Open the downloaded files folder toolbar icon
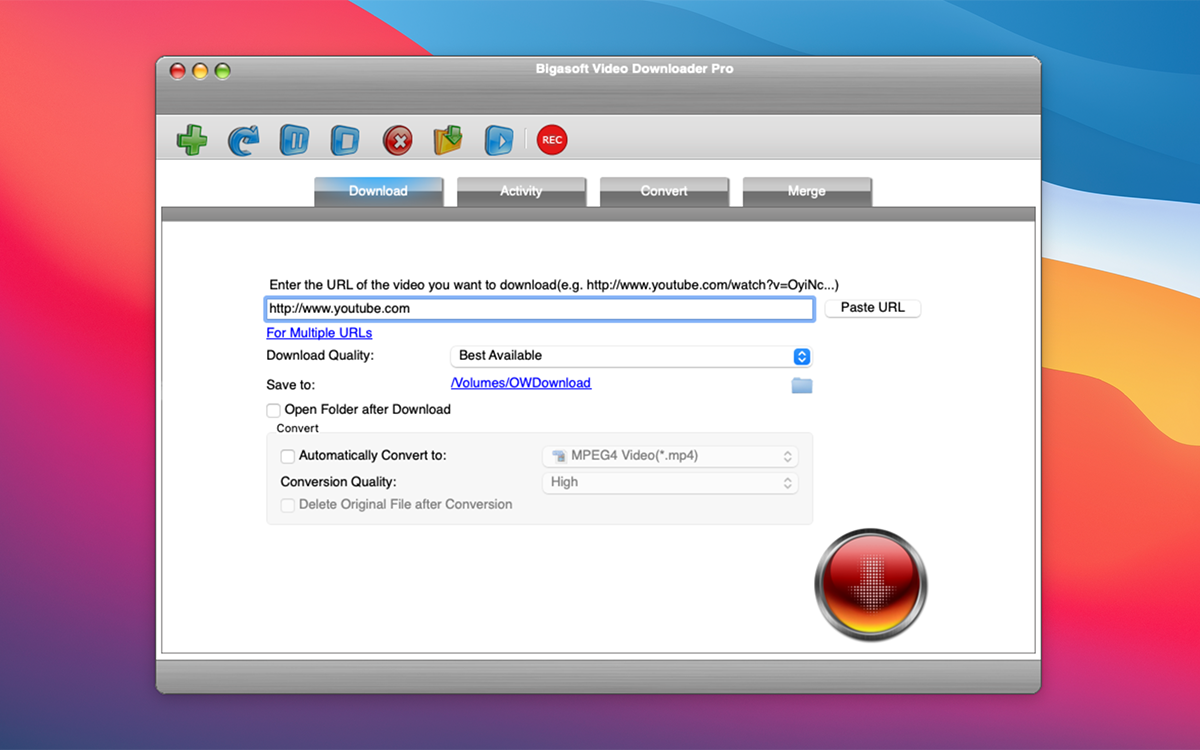 pos(448,140)
